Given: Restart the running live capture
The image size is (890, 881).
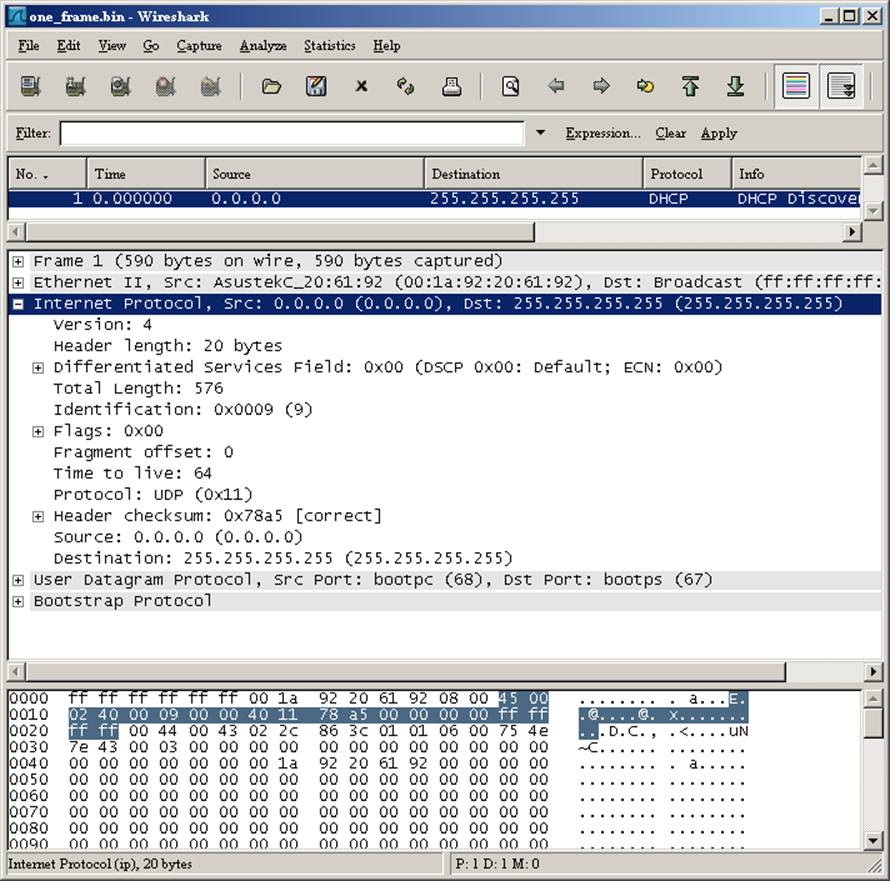Looking at the screenshot, I should (211, 86).
